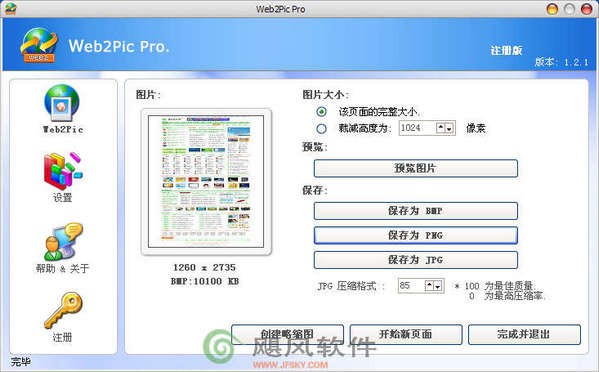Click 保存为 JPG button
The width and height of the screenshot is (599, 372).
(416, 260)
